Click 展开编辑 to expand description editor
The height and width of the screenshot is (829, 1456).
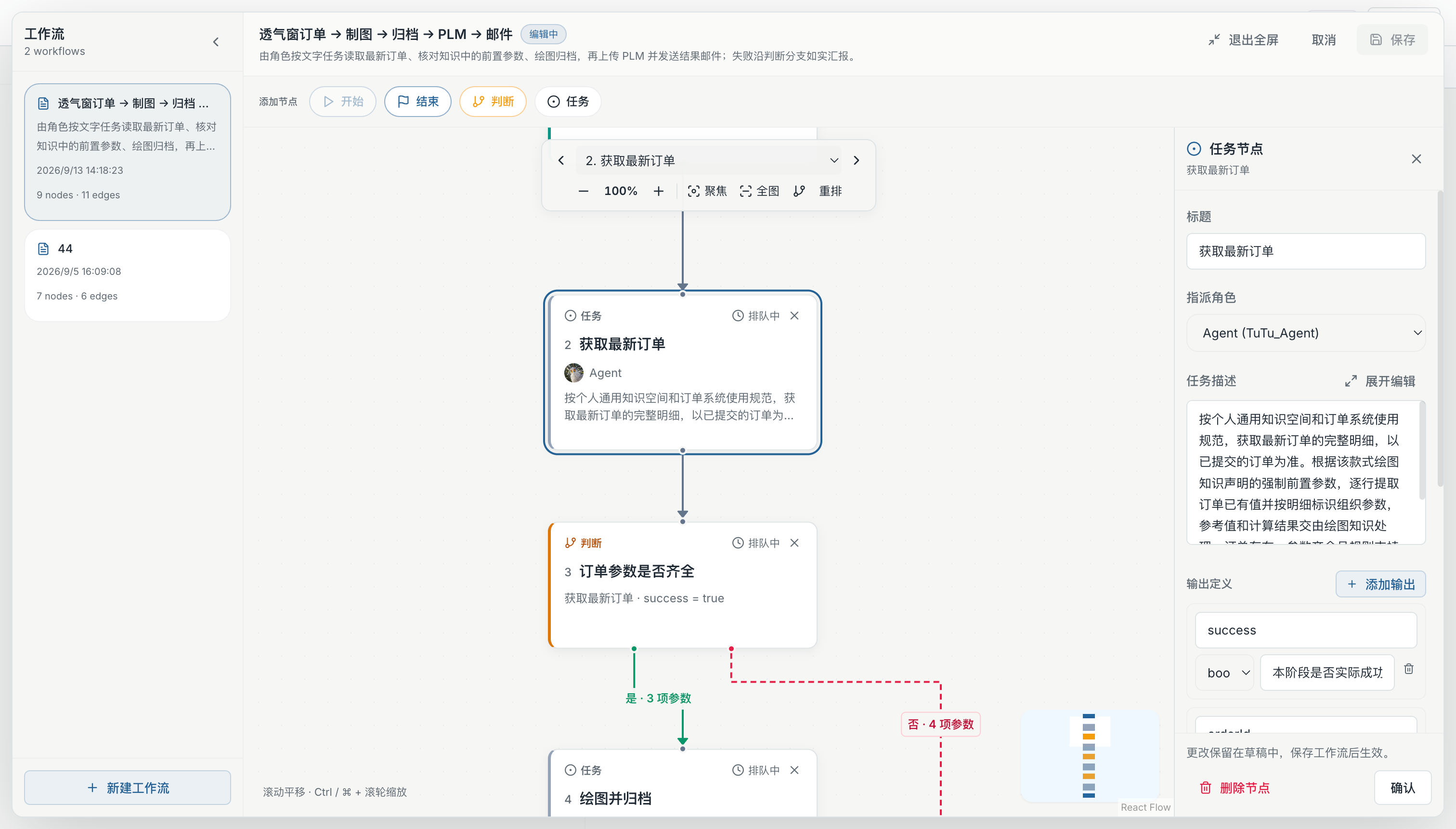pos(1380,381)
